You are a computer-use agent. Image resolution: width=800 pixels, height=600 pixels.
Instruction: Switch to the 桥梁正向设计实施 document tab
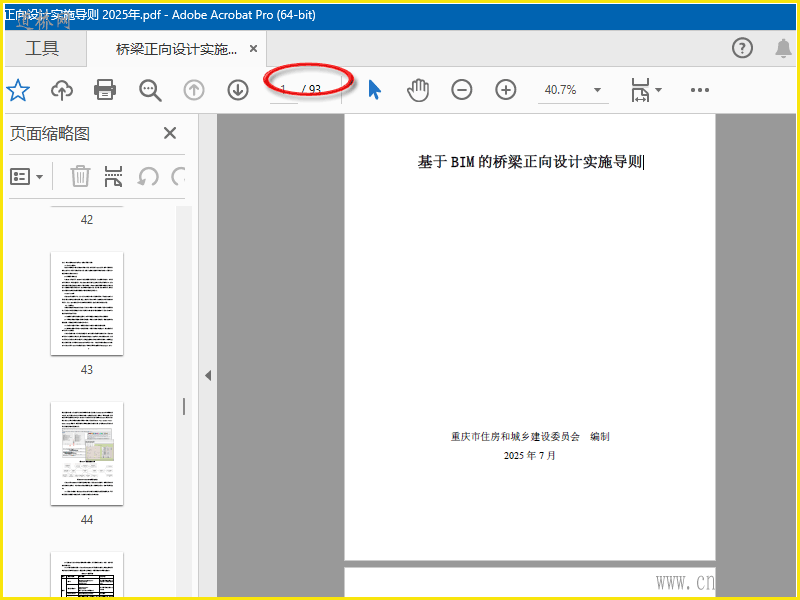[x=176, y=49]
